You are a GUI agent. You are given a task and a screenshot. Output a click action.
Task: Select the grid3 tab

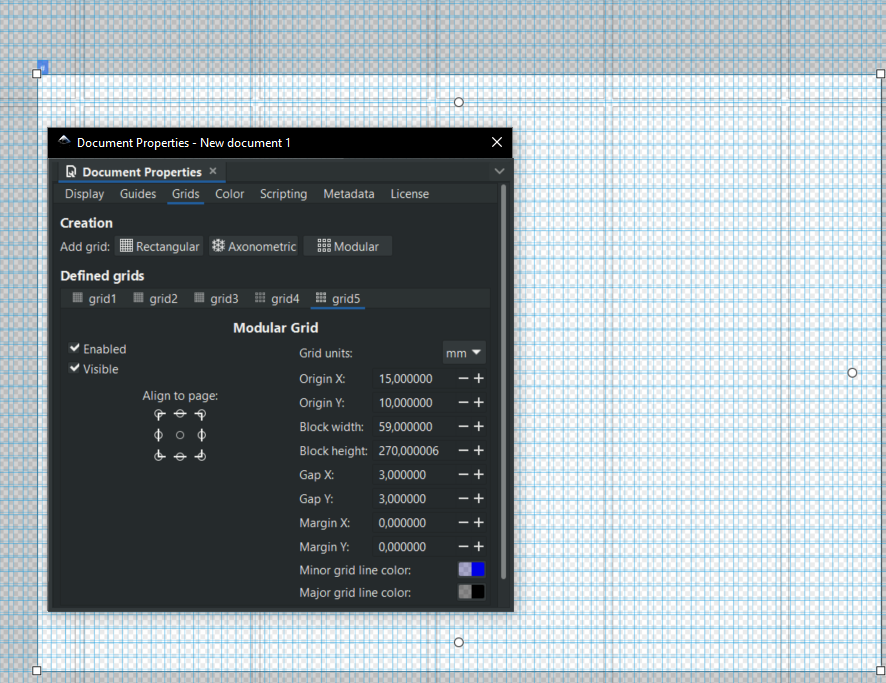[216, 298]
